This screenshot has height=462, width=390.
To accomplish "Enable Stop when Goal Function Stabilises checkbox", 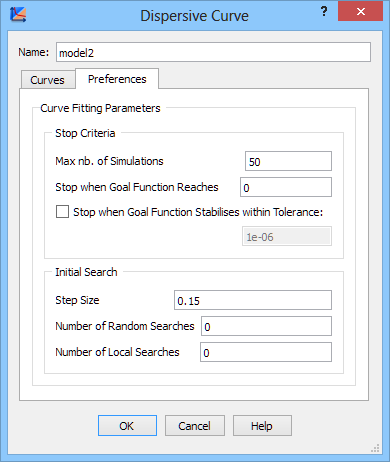I will [x=62, y=212].
